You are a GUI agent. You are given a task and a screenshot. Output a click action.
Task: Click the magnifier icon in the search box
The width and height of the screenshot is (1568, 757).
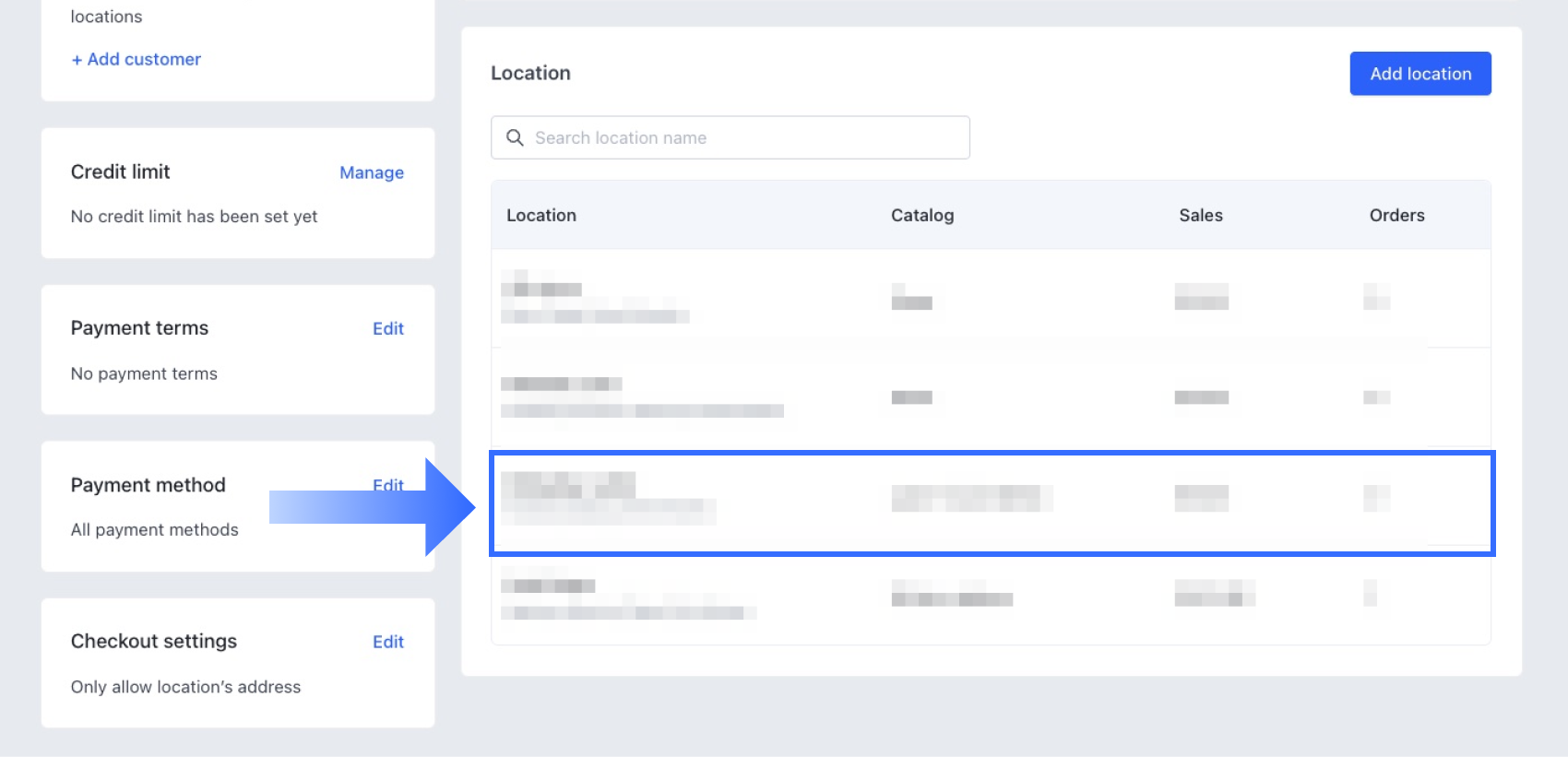click(x=515, y=137)
